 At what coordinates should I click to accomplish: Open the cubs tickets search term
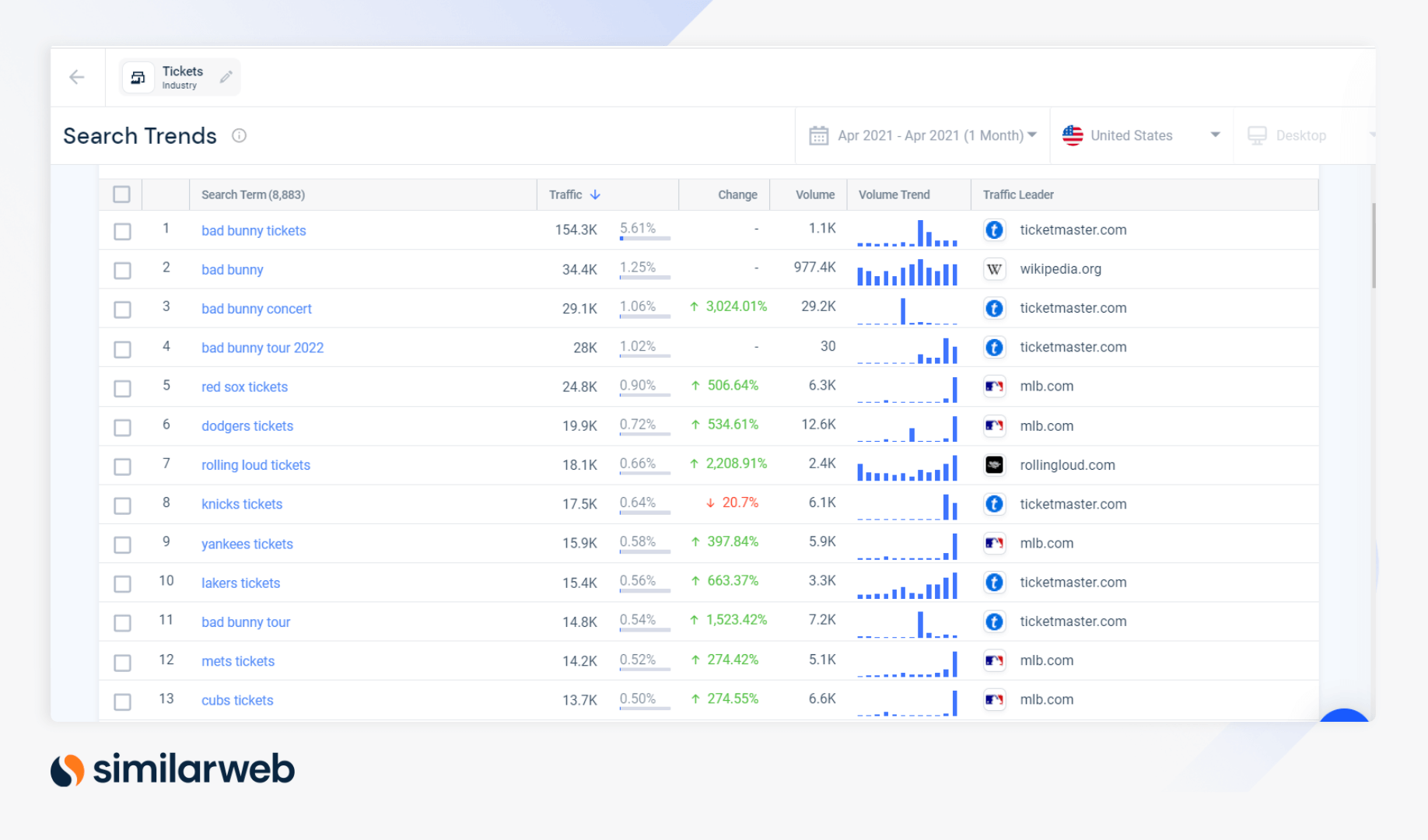(237, 700)
